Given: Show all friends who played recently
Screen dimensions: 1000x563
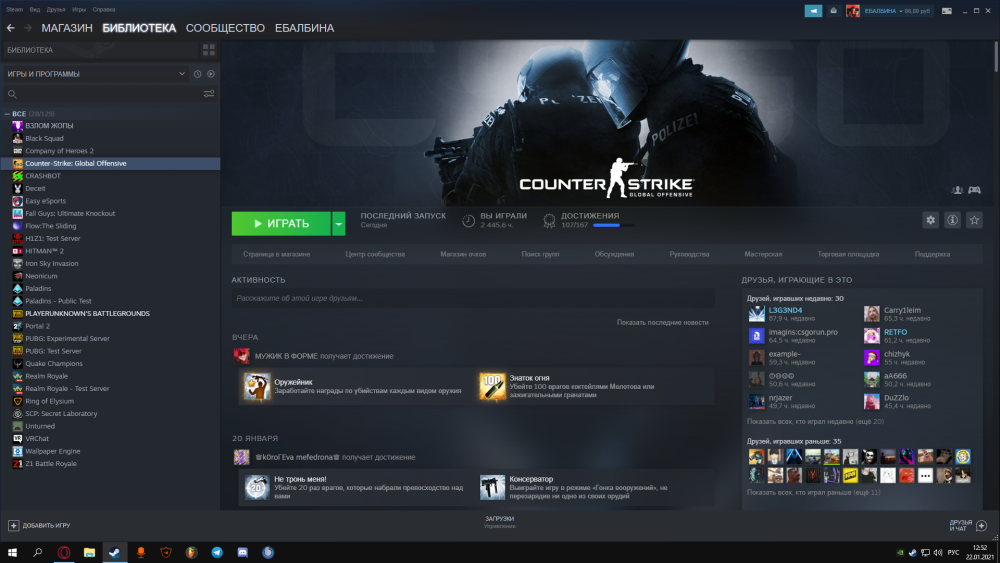Looking at the screenshot, I should pyautogui.click(x=815, y=421).
